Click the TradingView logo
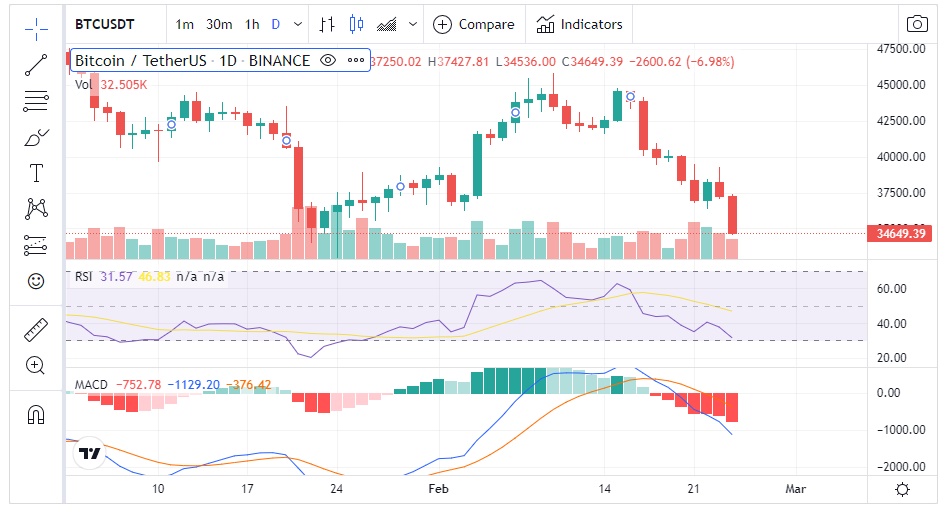This screenshot has height=517, width=951. [90, 453]
